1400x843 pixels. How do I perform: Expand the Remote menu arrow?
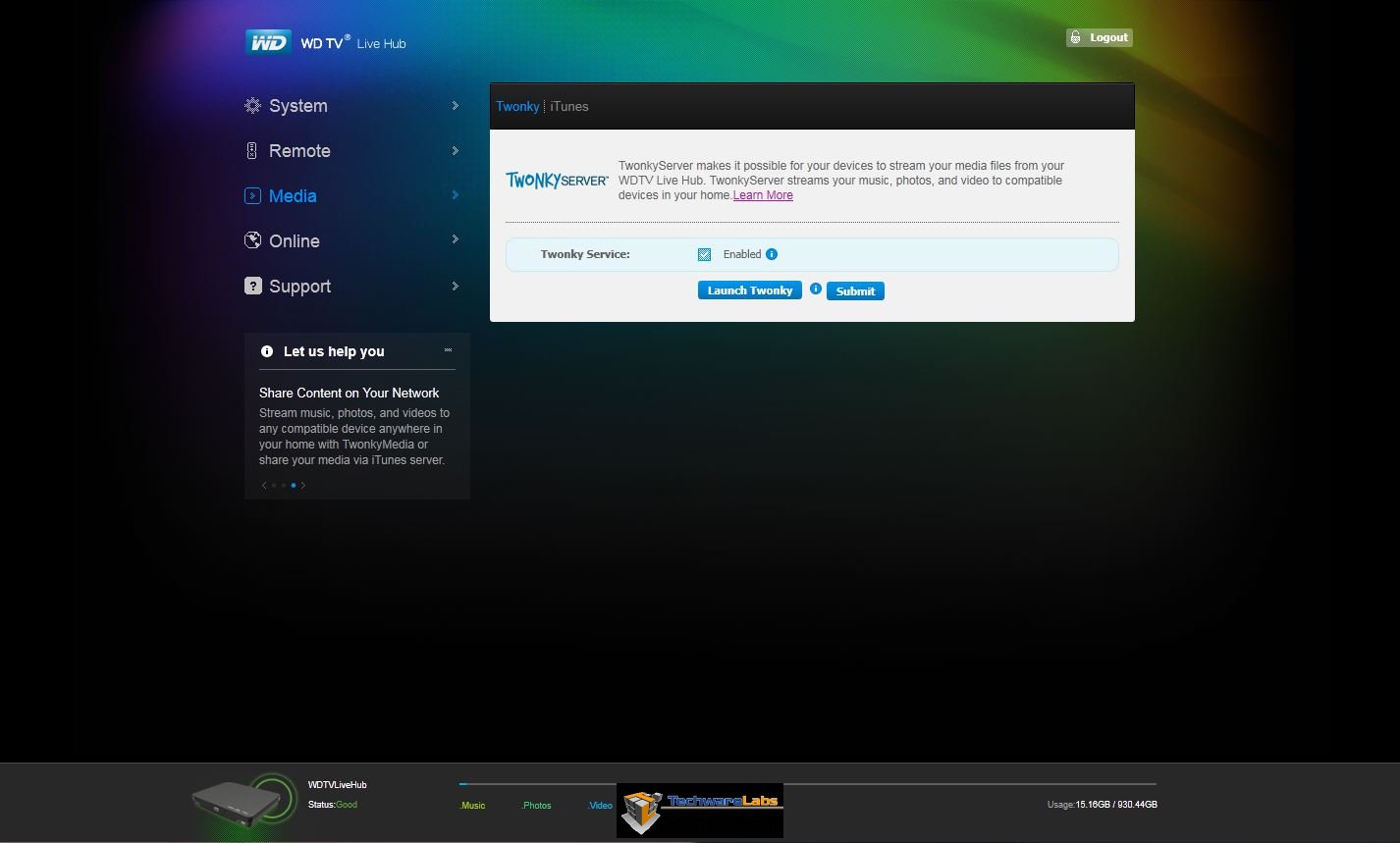tap(456, 150)
